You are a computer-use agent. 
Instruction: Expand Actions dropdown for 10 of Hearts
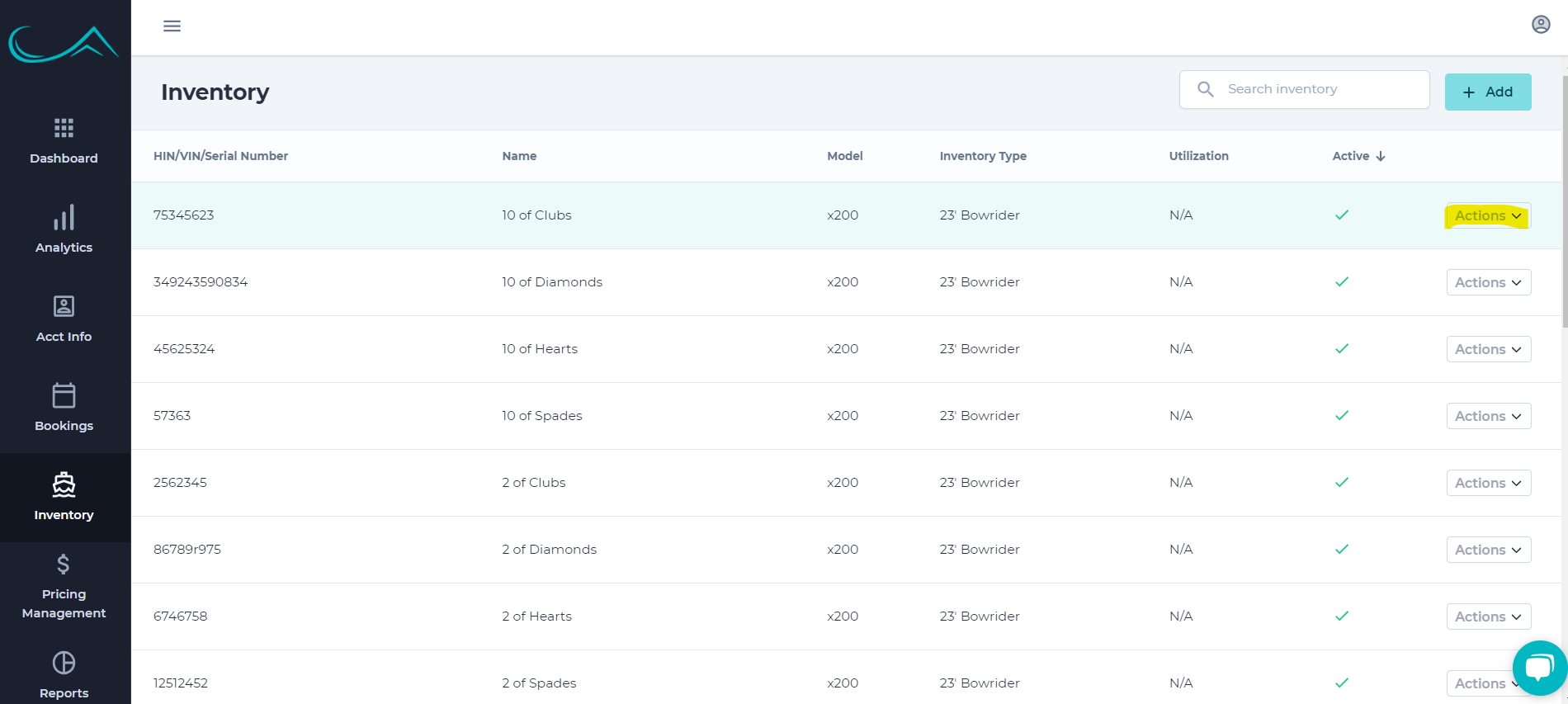pos(1488,350)
